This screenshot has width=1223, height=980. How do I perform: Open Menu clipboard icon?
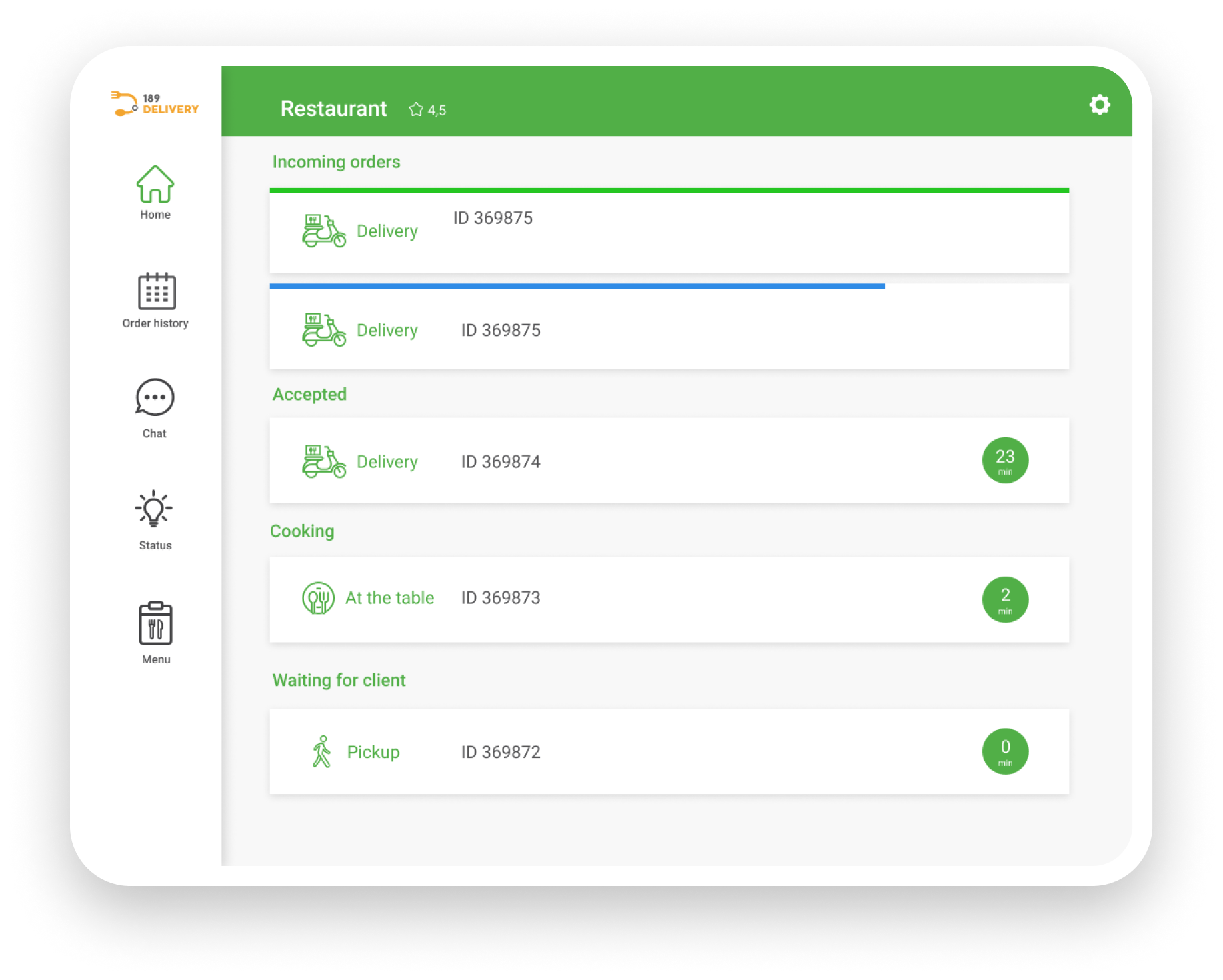pos(155,623)
